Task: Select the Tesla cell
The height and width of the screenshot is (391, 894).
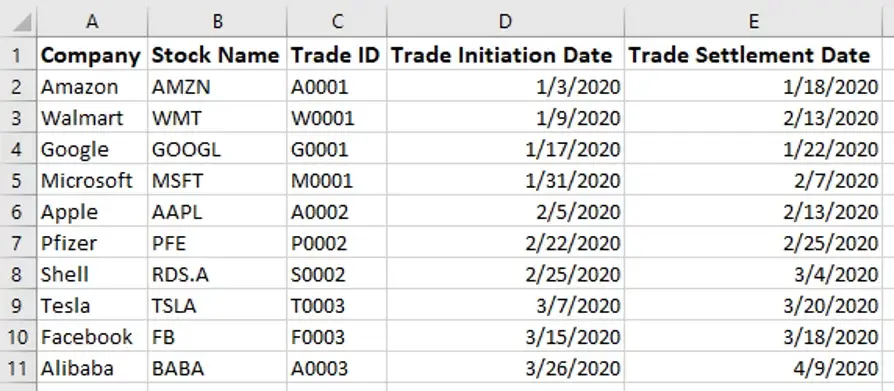Action: tap(92, 306)
